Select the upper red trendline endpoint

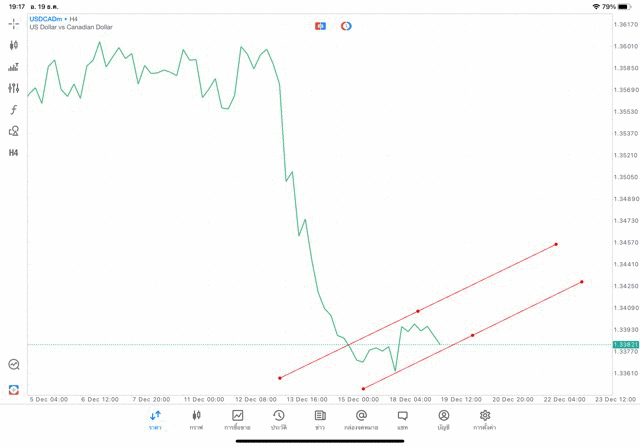pos(556,244)
